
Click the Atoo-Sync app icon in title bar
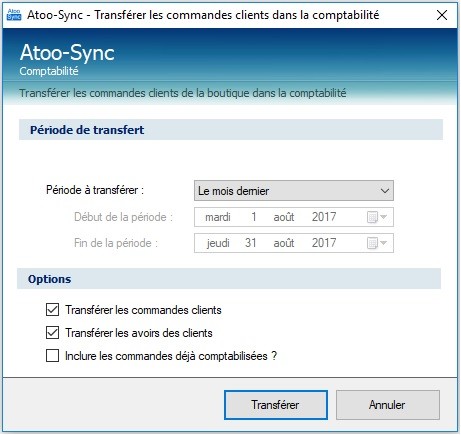pos(14,15)
